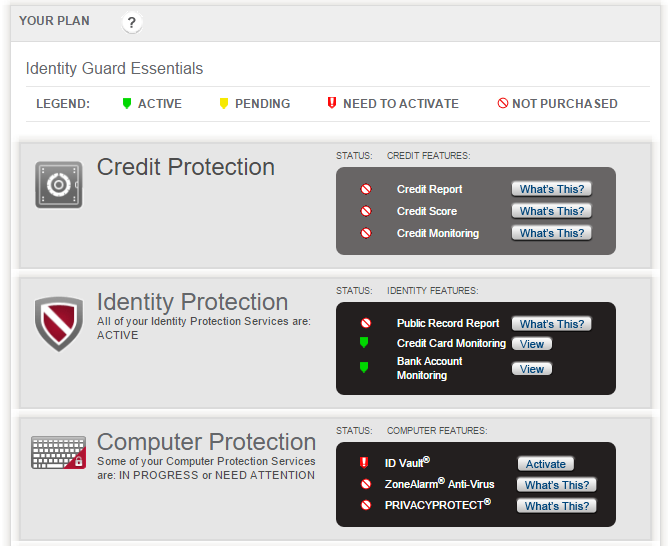Activate the ID Vault feature
This screenshot has height=546, width=668.
click(546, 464)
